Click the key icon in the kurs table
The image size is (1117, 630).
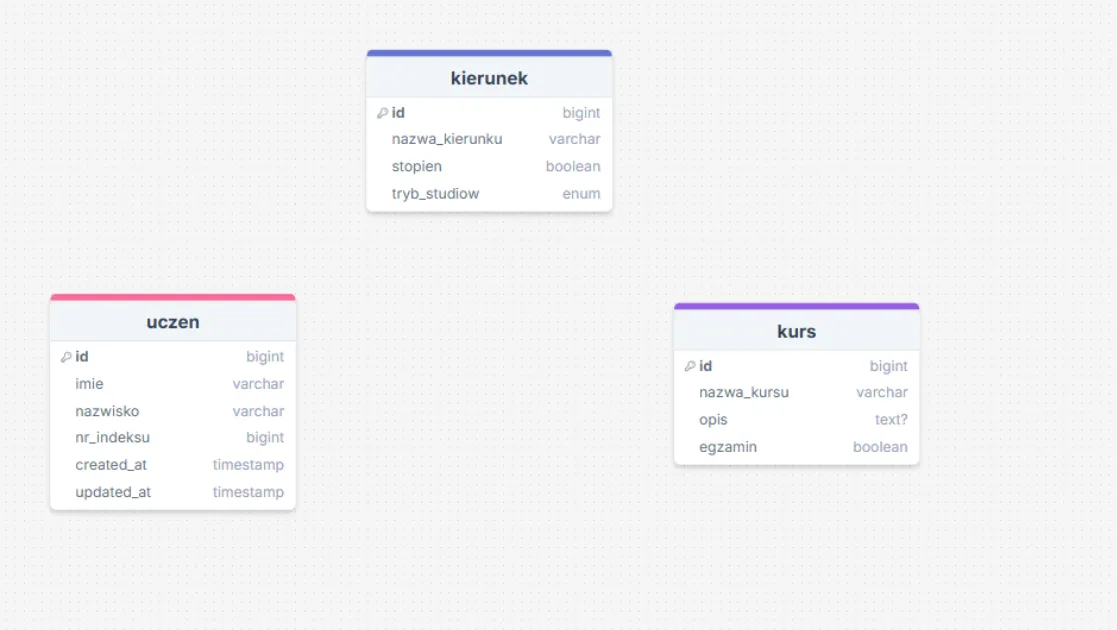(690, 366)
